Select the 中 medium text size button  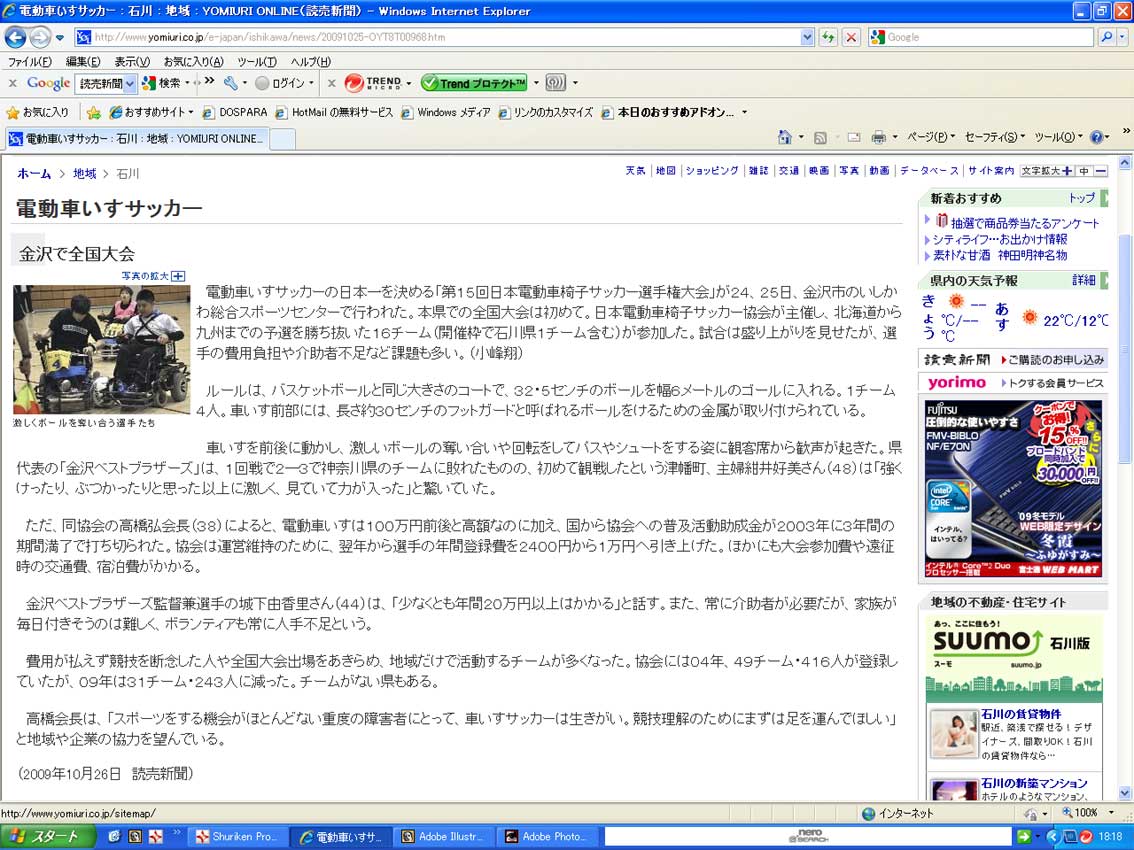[1084, 171]
